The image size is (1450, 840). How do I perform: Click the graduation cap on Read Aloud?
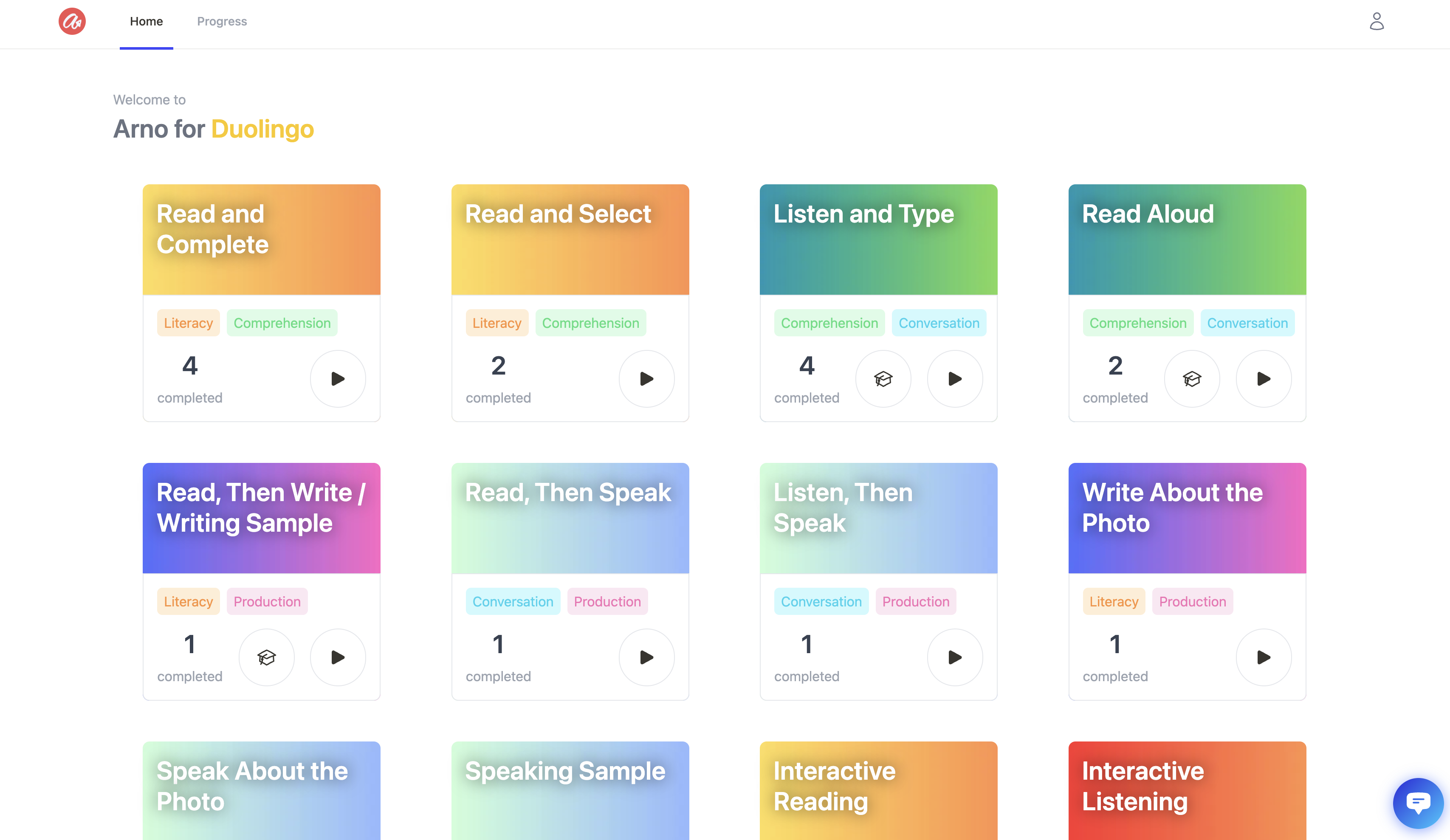(1192, 378)
